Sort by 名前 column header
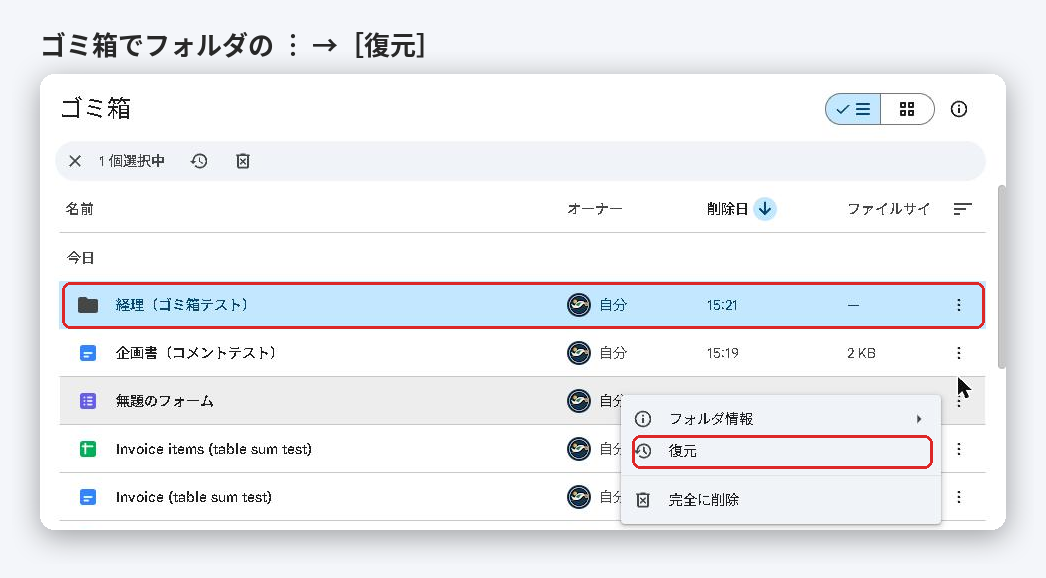 tap(79, 209)
